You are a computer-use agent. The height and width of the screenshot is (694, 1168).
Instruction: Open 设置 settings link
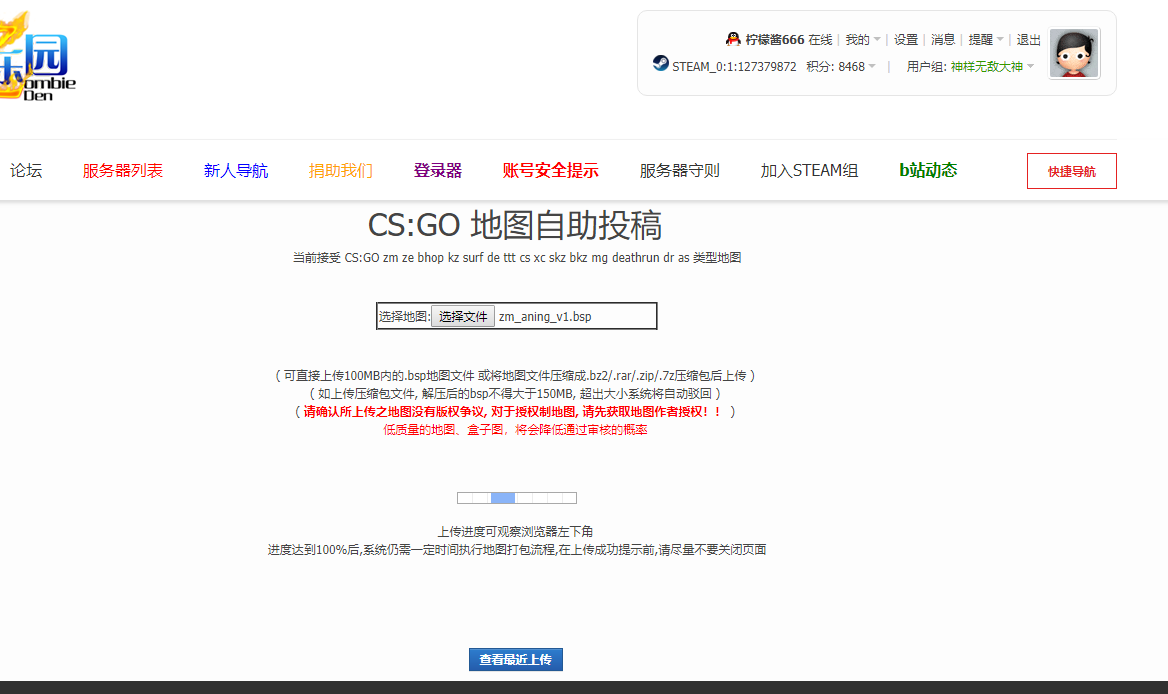pos(906,40)
